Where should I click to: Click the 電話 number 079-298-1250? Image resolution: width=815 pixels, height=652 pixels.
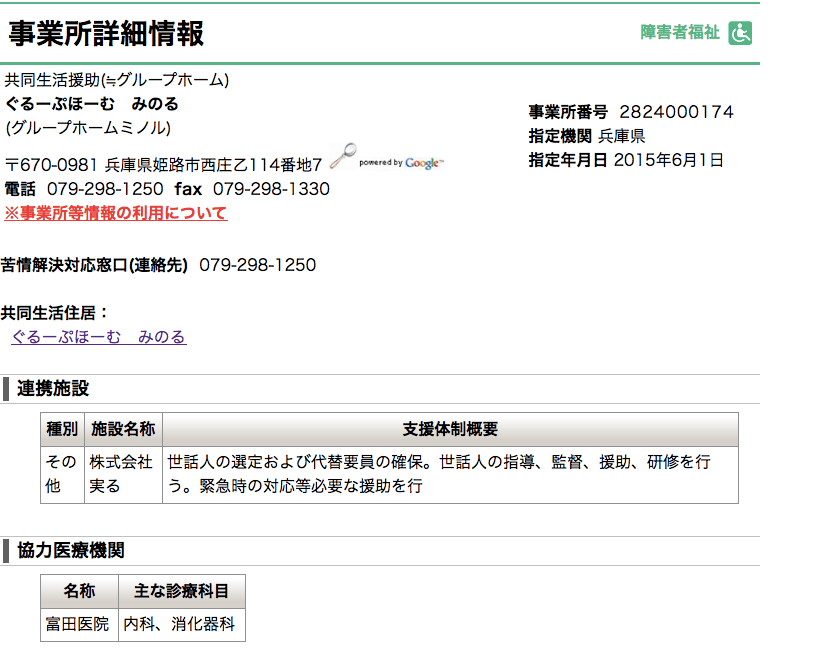pyautogui.click(x=105, y=189)
